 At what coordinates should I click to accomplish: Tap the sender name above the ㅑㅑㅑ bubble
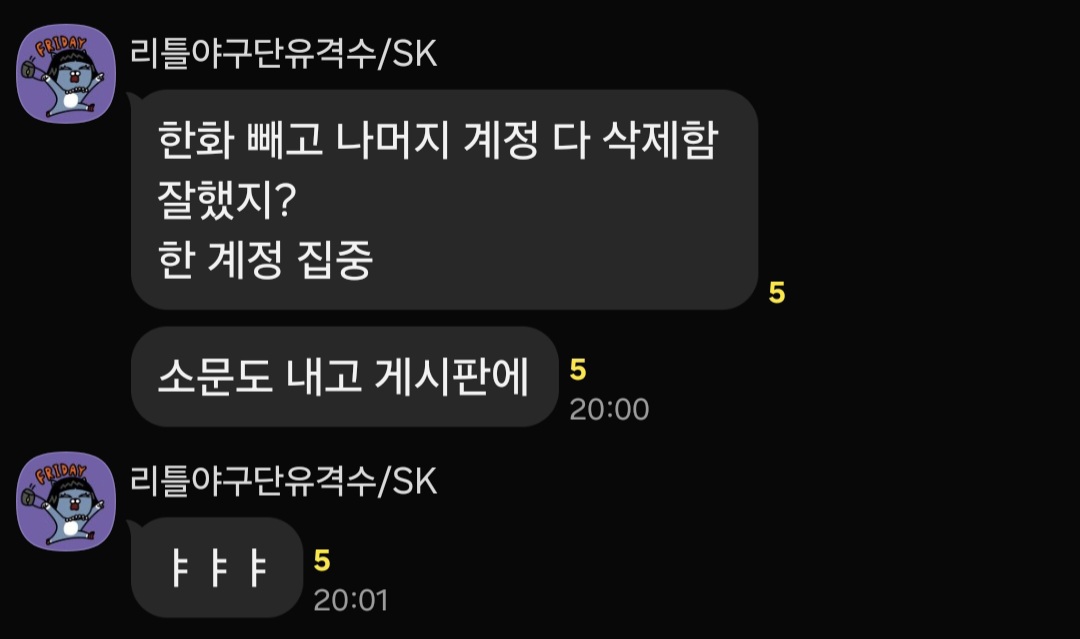click(x=283, y=481)
